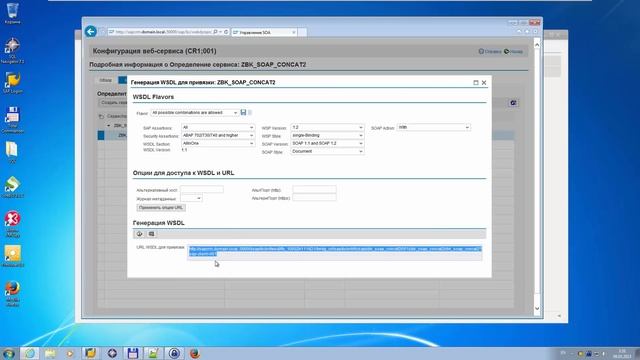Open Firefox from the taskbar

point(195,353)
